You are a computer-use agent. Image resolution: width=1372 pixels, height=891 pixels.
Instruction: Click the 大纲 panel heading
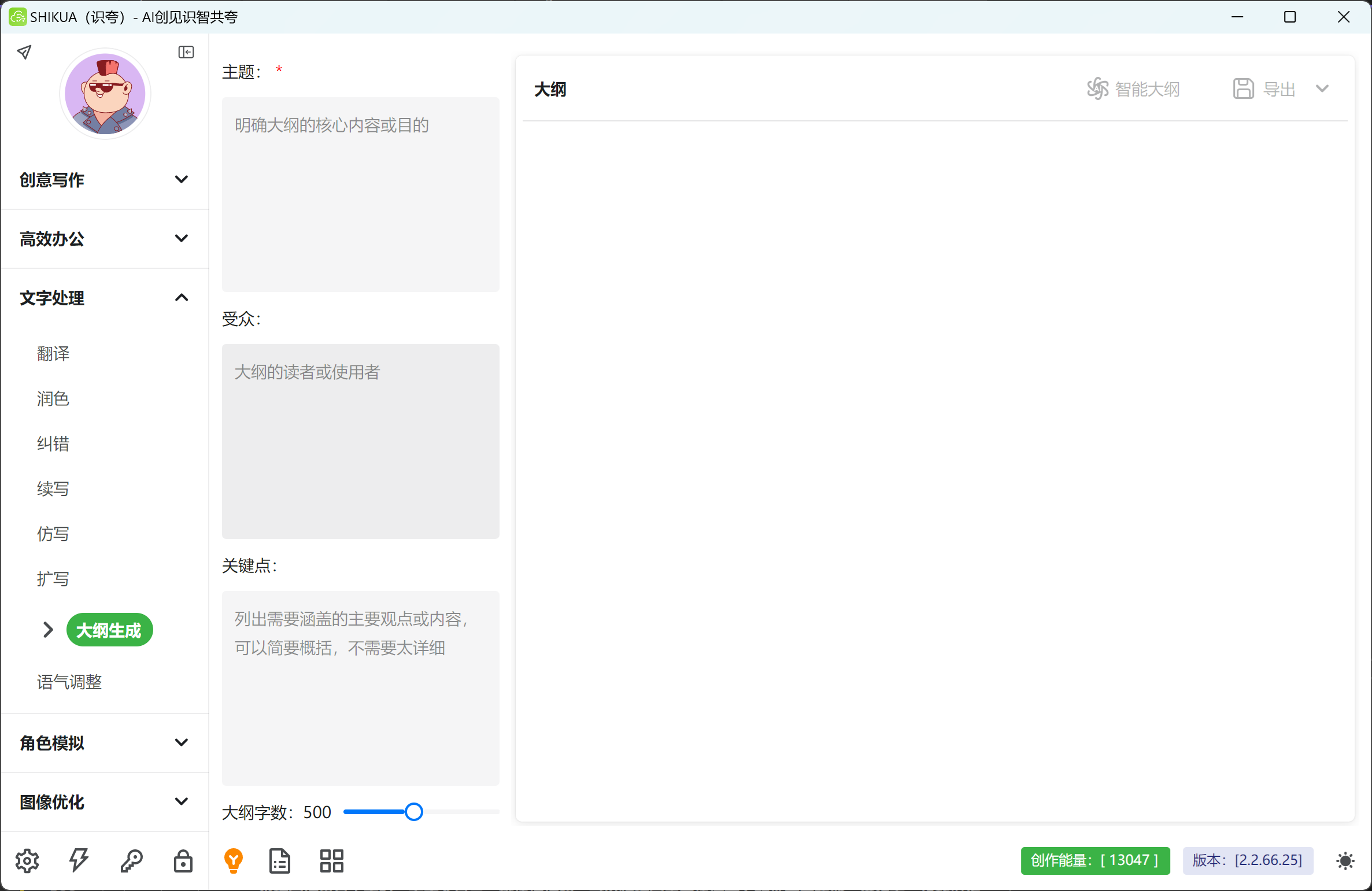[x=550, y=89]
